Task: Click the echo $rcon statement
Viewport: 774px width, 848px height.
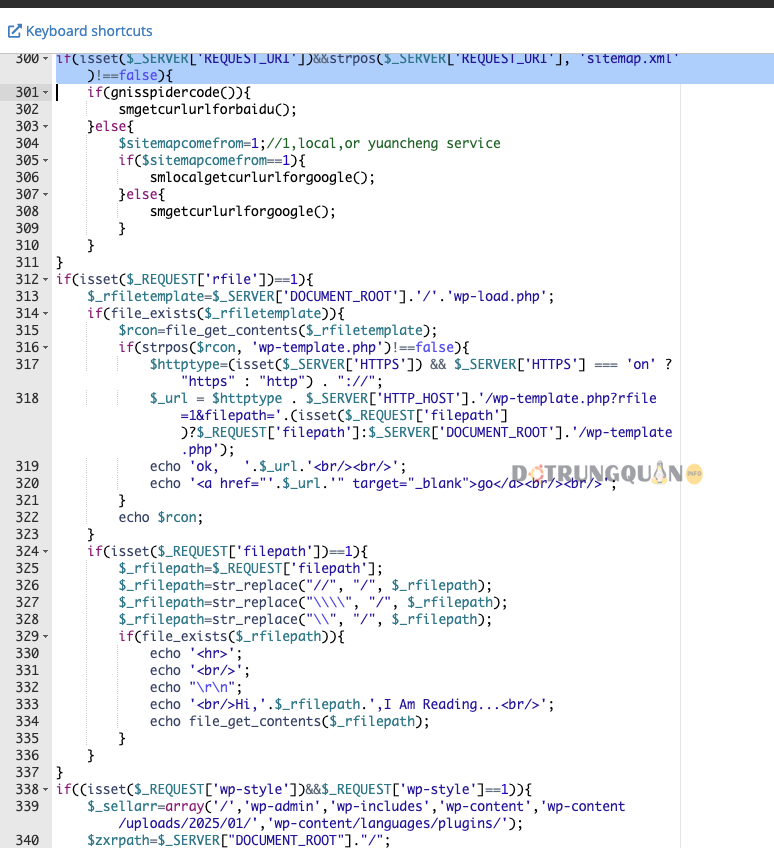Action: [161, 518]
